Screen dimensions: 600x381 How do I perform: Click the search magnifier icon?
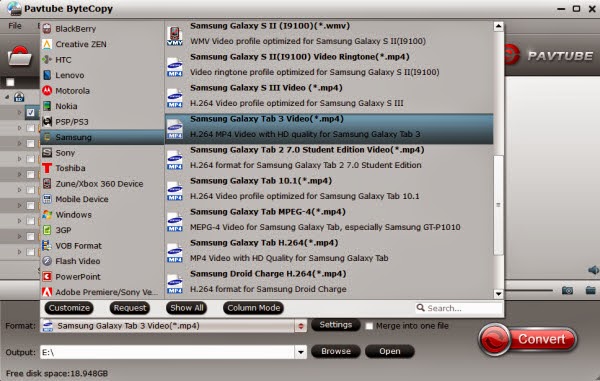click(x=421, y=308)
